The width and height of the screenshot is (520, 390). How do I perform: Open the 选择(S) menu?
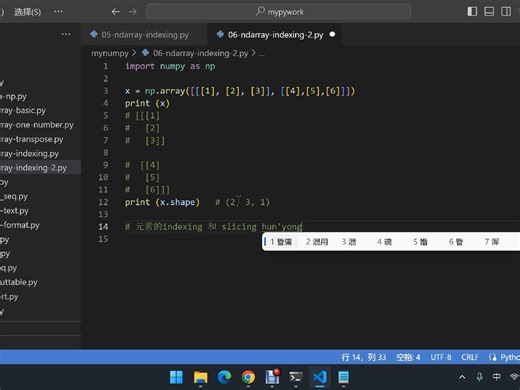27,12
